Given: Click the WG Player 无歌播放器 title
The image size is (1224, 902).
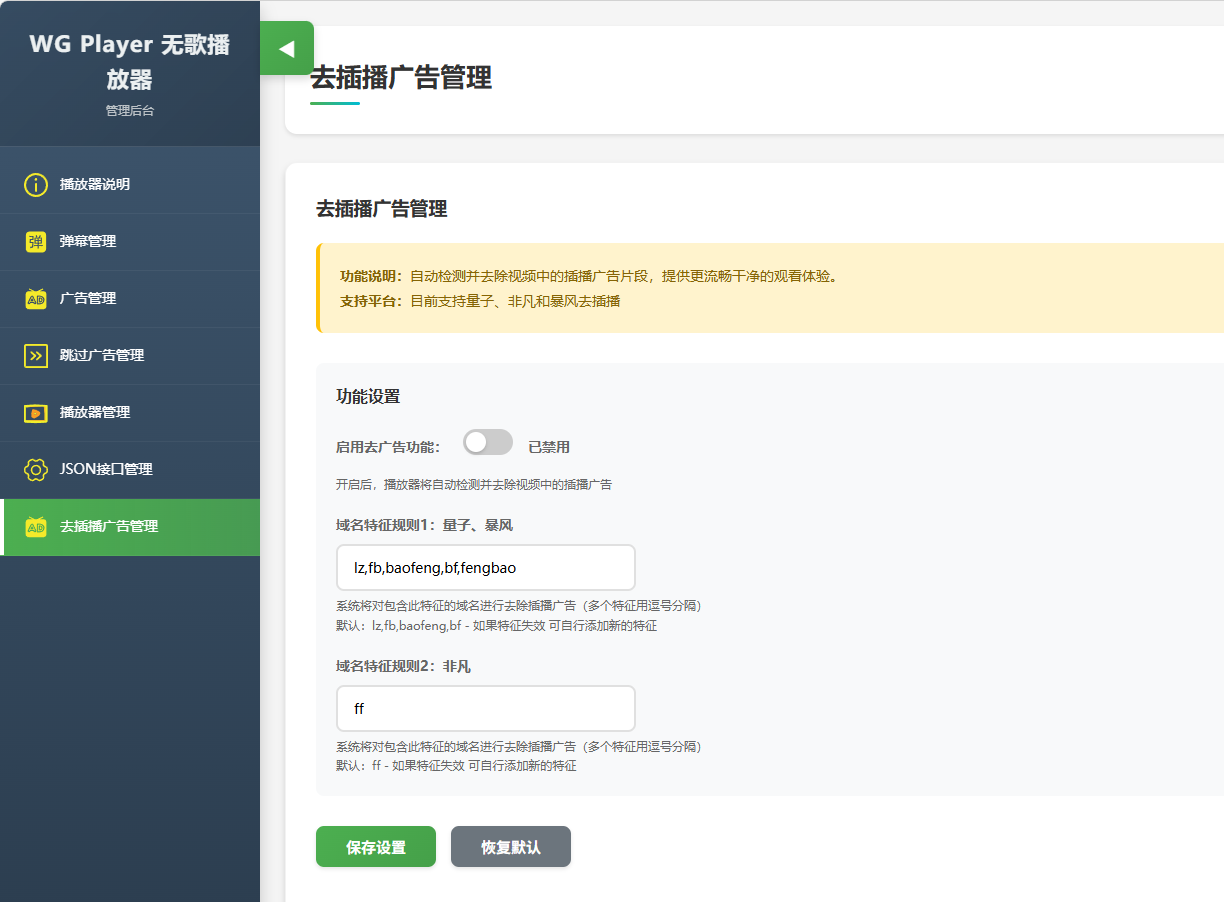Looking at the screenshot, I should click(130, 62).
